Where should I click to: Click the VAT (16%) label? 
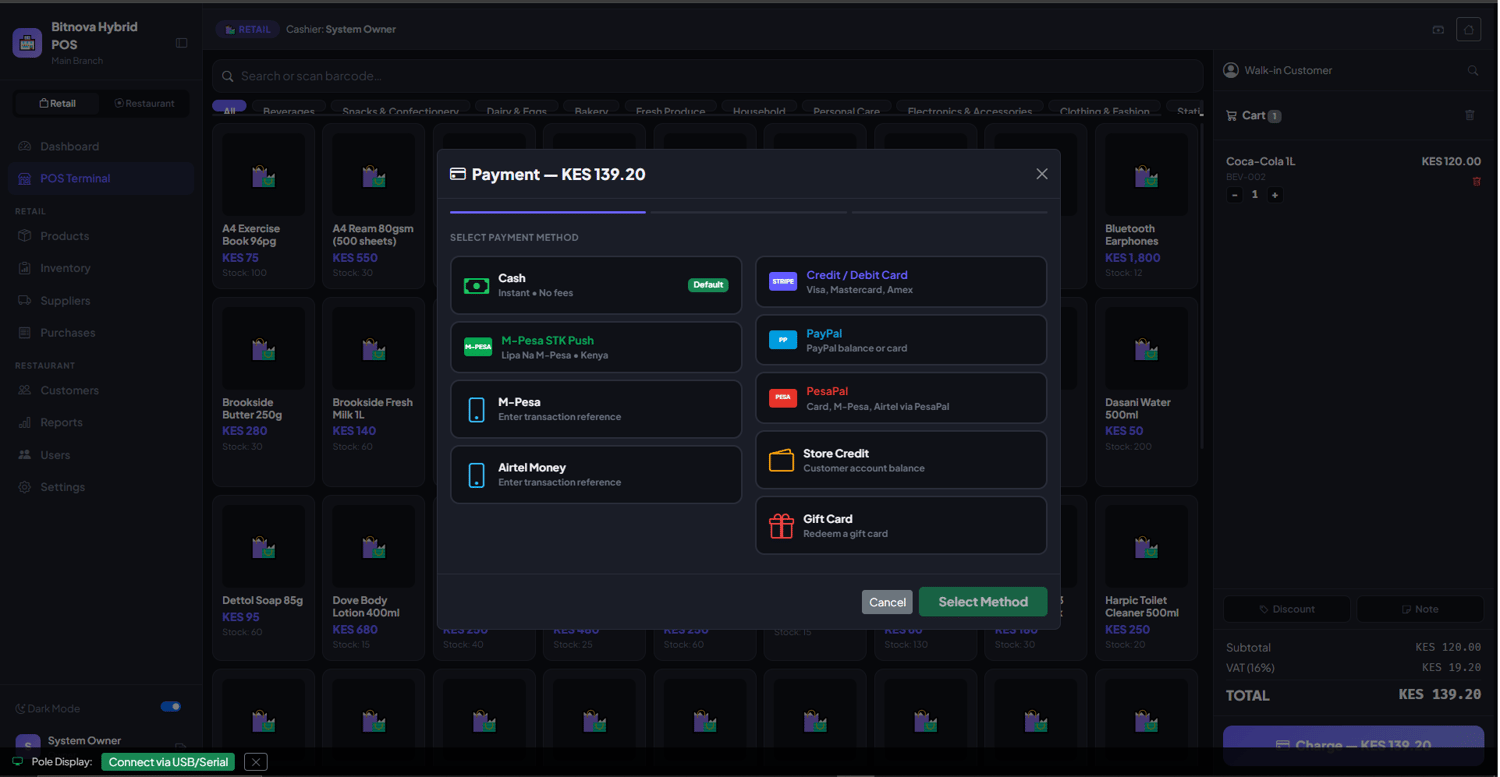tap(1250, 667)
